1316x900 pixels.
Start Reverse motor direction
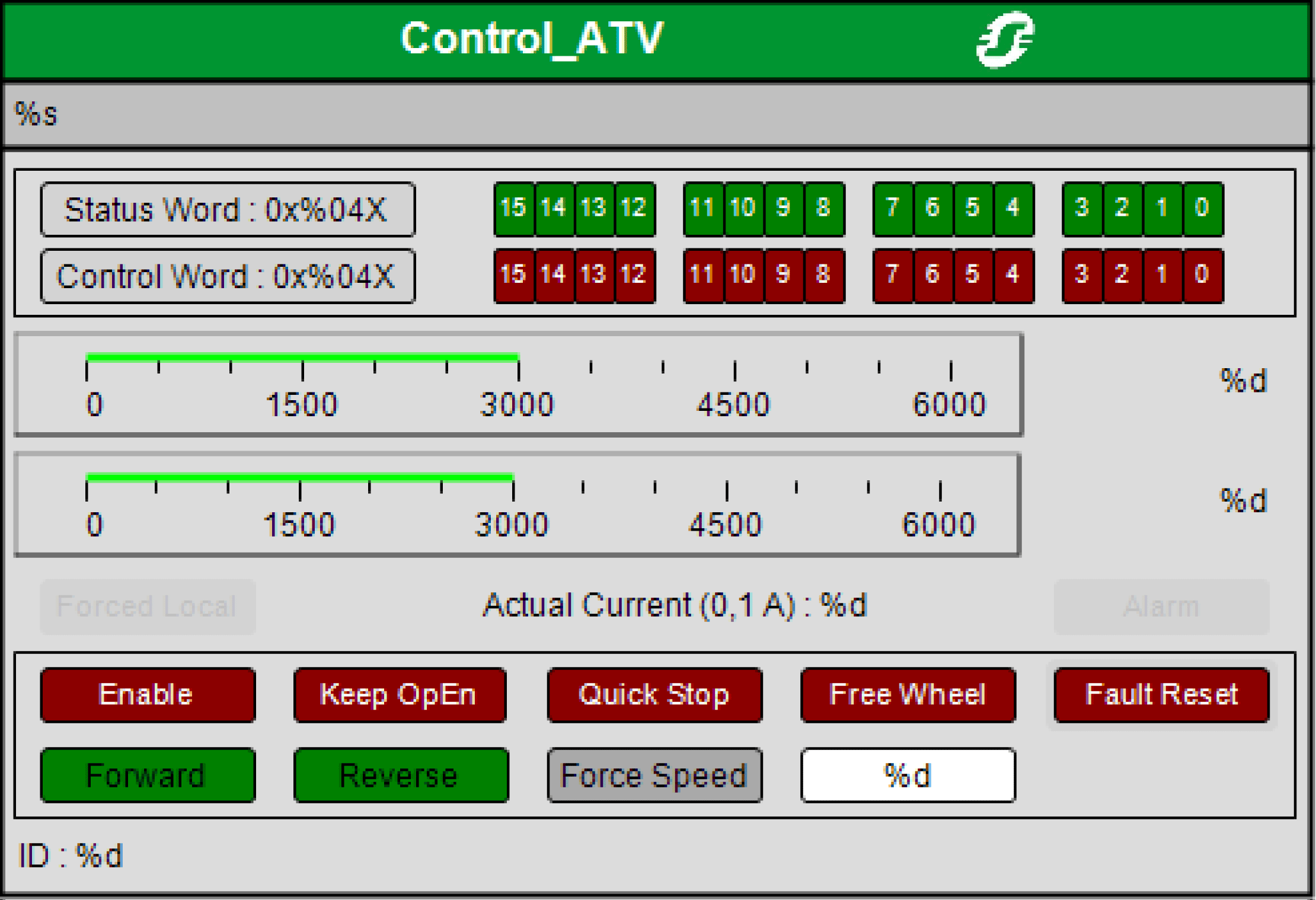click(401, 775)
